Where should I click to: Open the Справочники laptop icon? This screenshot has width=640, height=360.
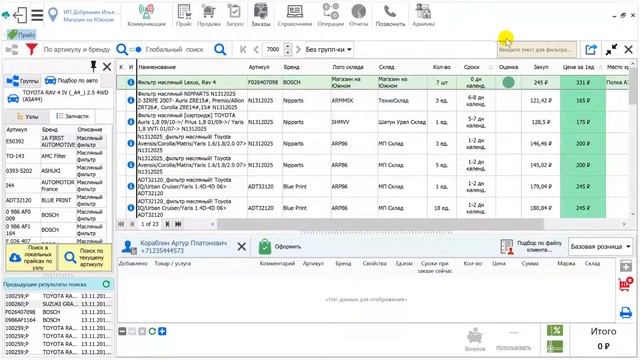295,12
